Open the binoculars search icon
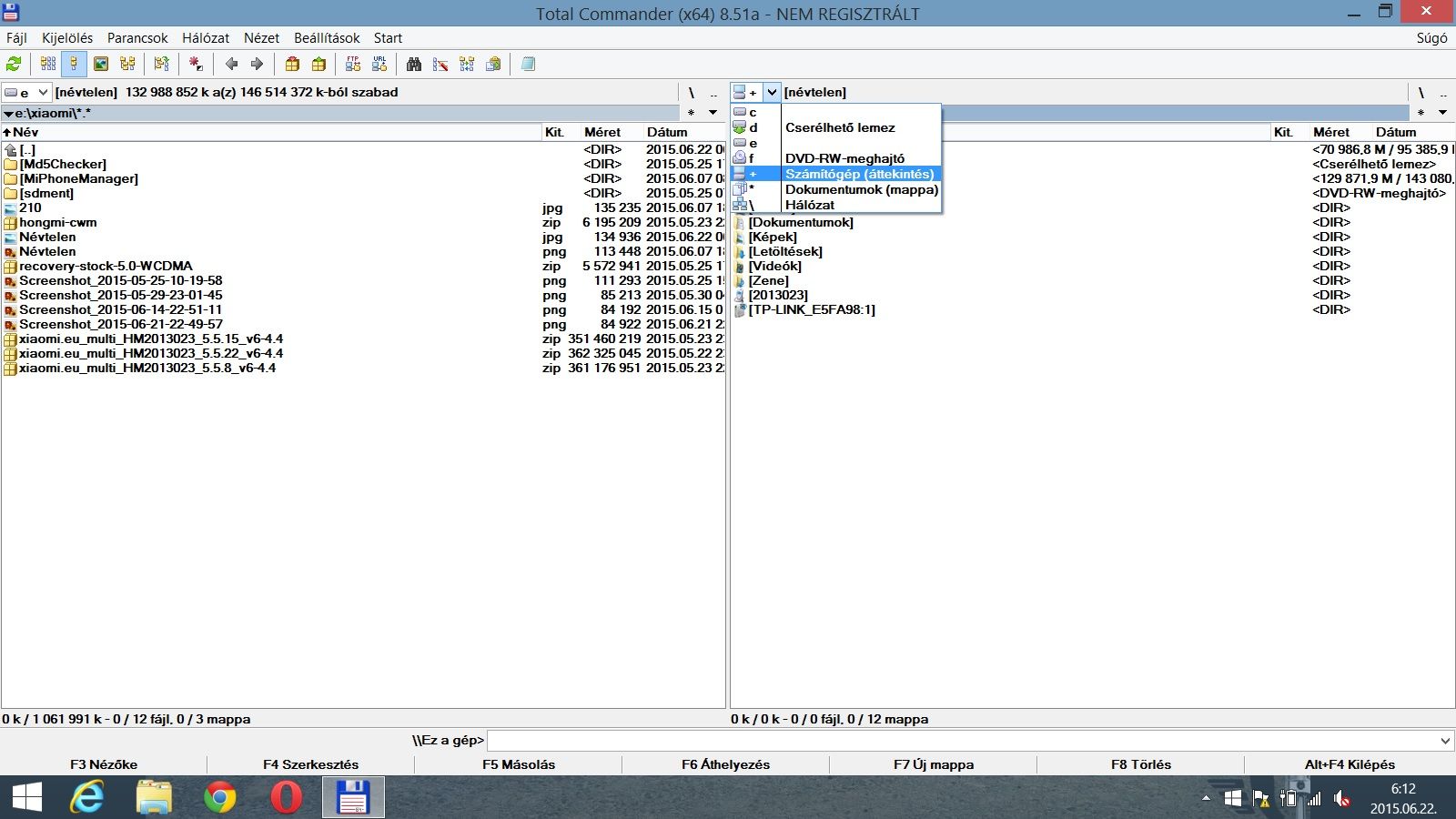 click(414, 64)
